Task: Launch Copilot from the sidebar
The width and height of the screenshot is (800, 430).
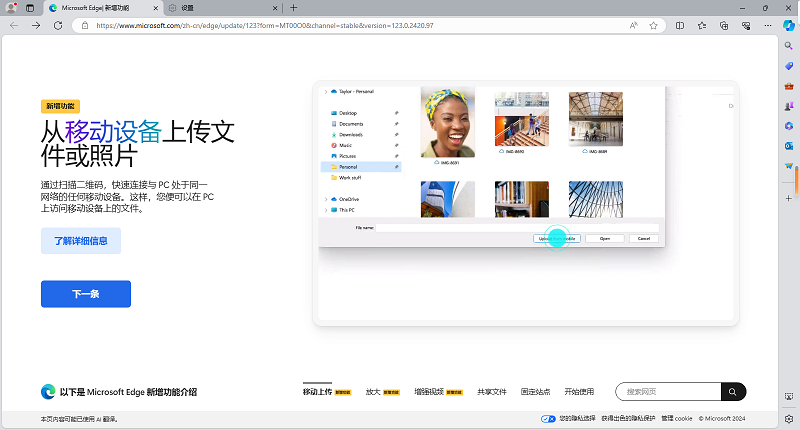Action: tap(789, 26)
